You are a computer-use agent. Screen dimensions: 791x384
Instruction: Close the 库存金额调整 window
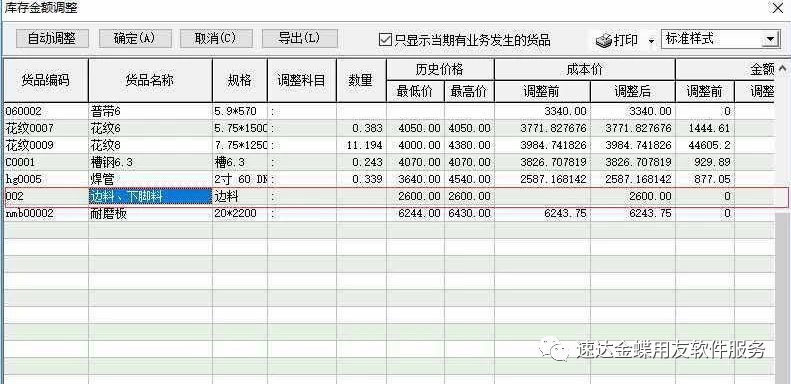pyautogui.click(x=777, y=9)
